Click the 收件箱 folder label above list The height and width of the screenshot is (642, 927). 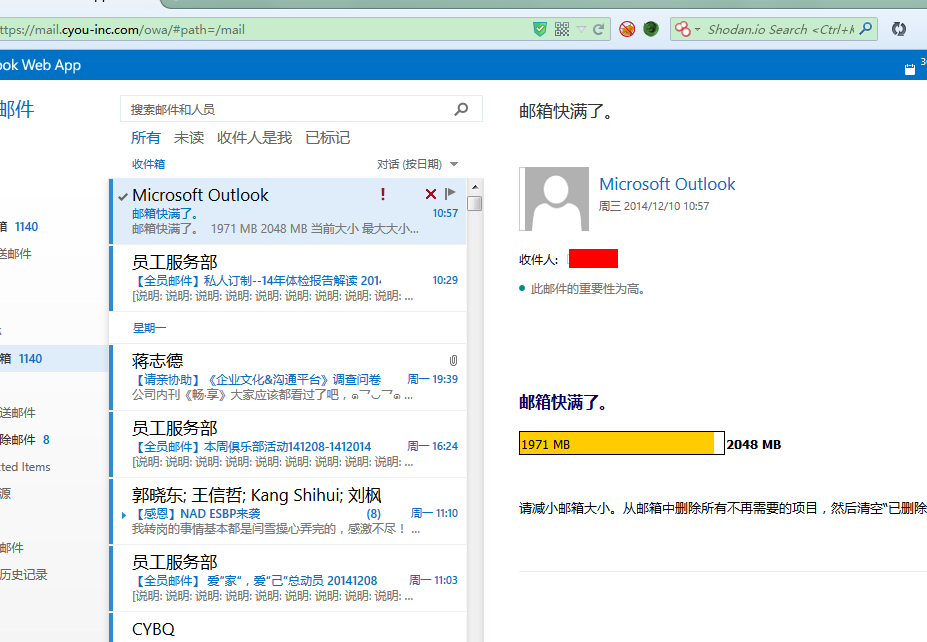point(148,164)
